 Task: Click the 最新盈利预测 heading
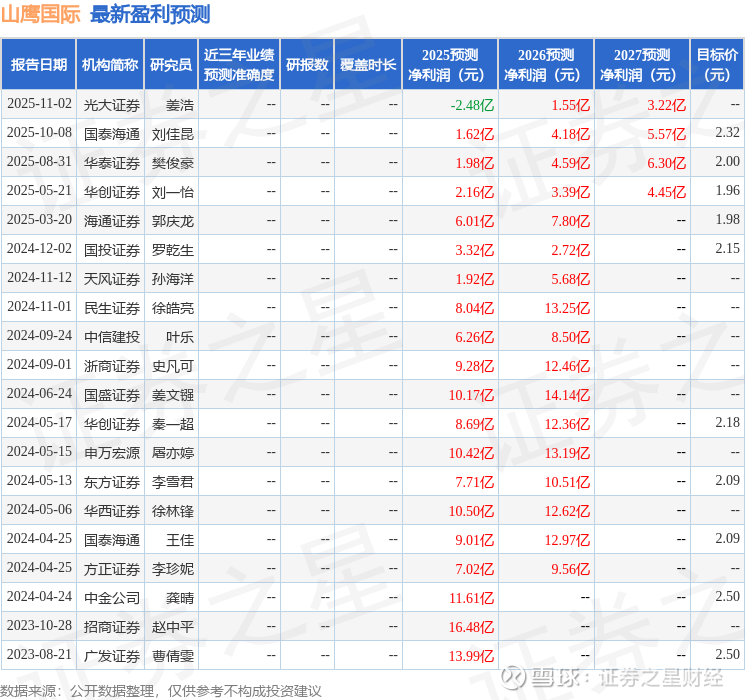[150, 14]
